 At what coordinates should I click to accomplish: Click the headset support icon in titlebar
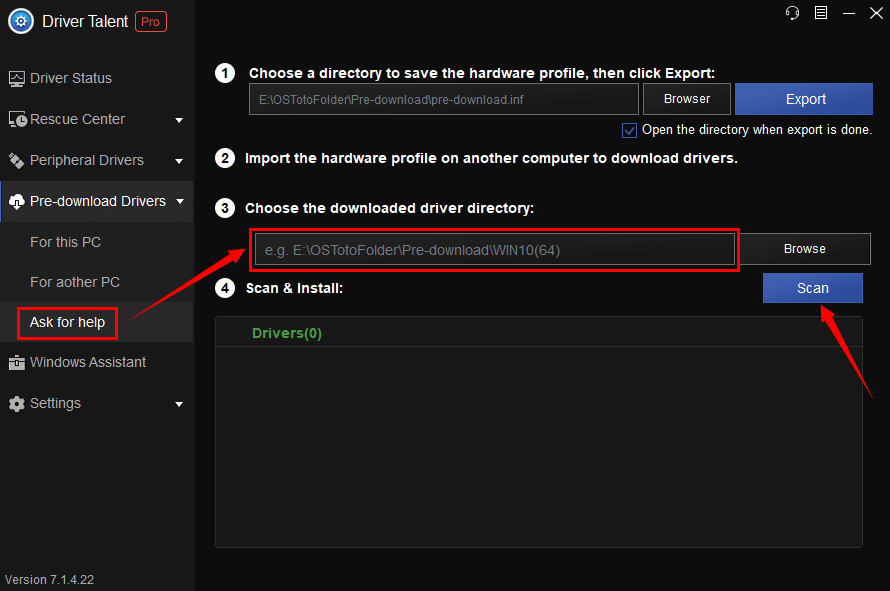click(x=792, y=13)
